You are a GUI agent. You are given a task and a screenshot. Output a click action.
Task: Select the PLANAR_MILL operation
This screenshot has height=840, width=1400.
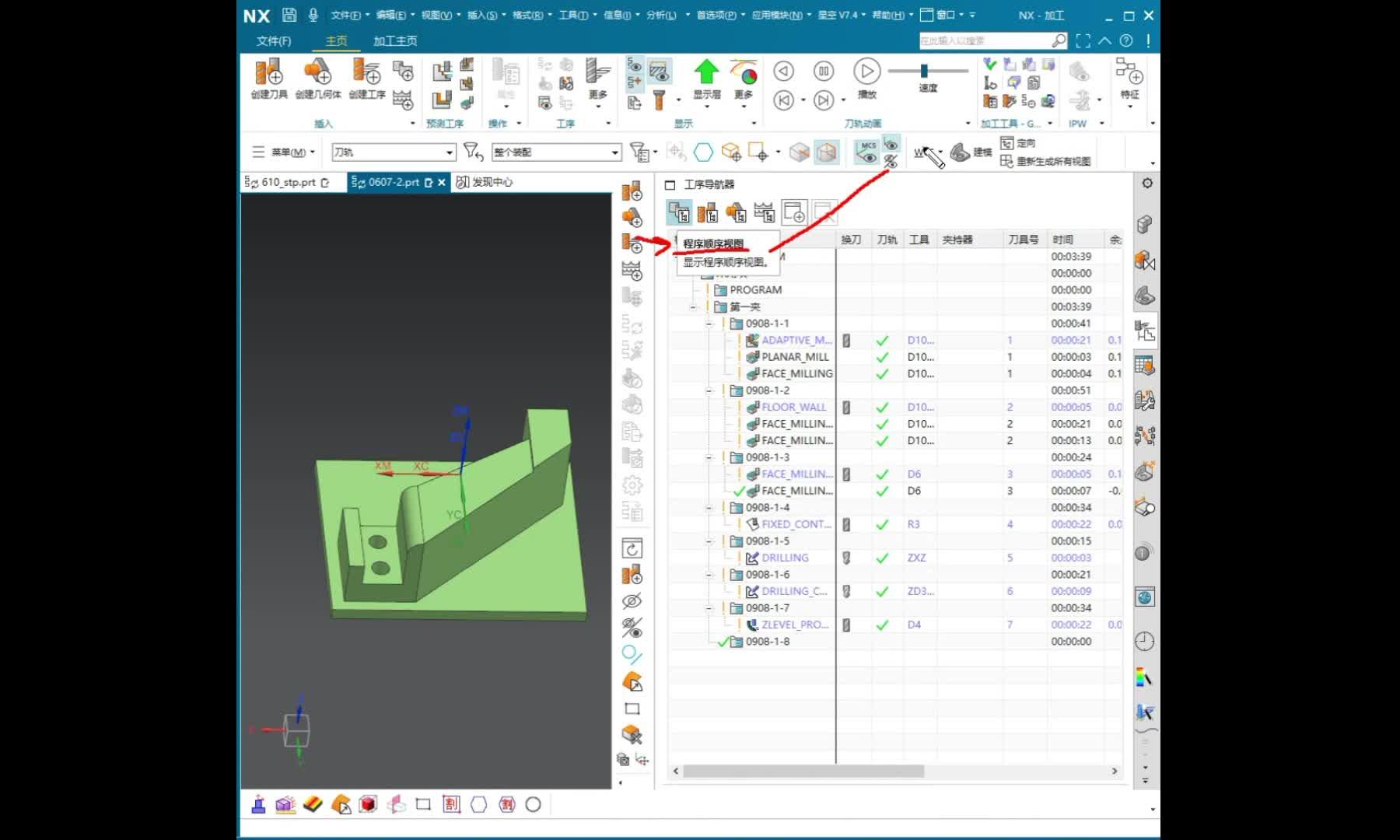(x=795, y=357)
